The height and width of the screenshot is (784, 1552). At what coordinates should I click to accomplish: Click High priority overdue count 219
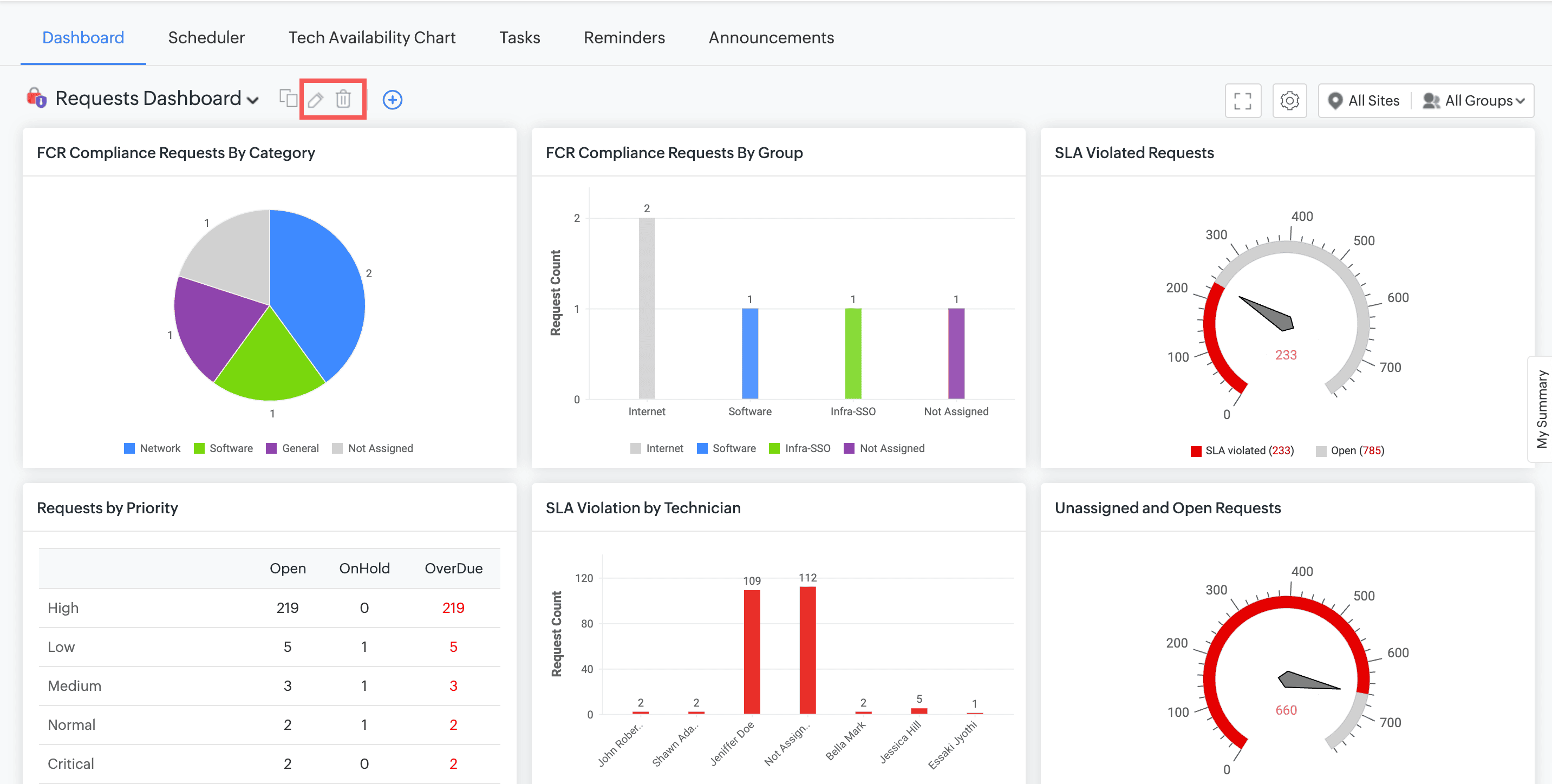pos(453,607)
